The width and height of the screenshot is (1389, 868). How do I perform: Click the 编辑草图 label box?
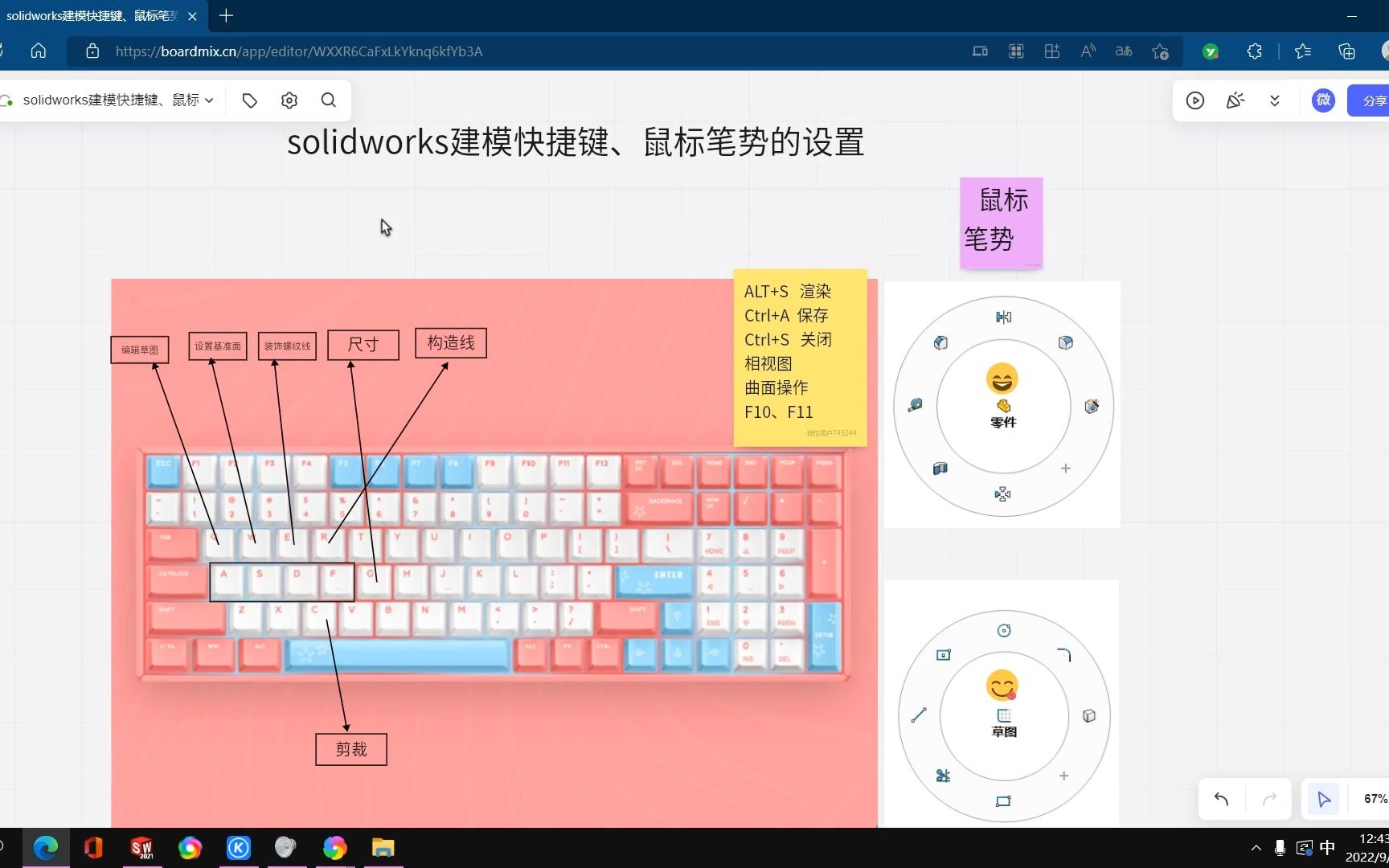coord(140,350)
